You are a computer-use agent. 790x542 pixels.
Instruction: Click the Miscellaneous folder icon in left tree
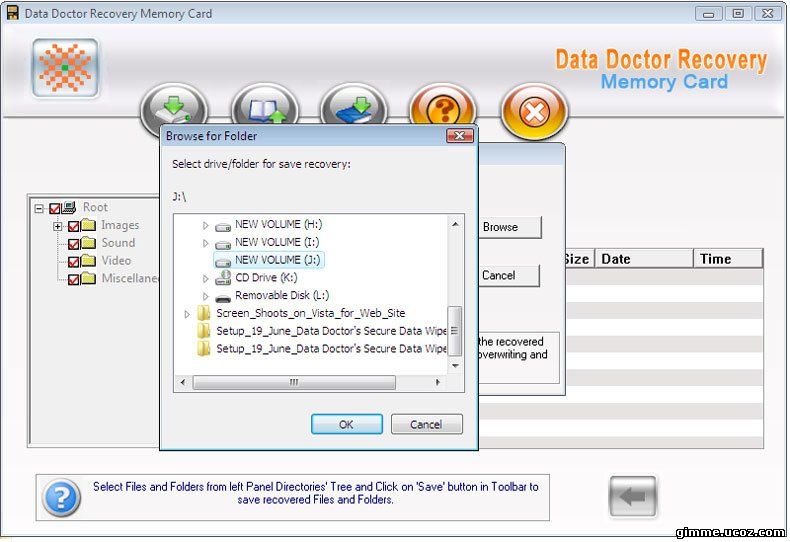tap(89, 278)
